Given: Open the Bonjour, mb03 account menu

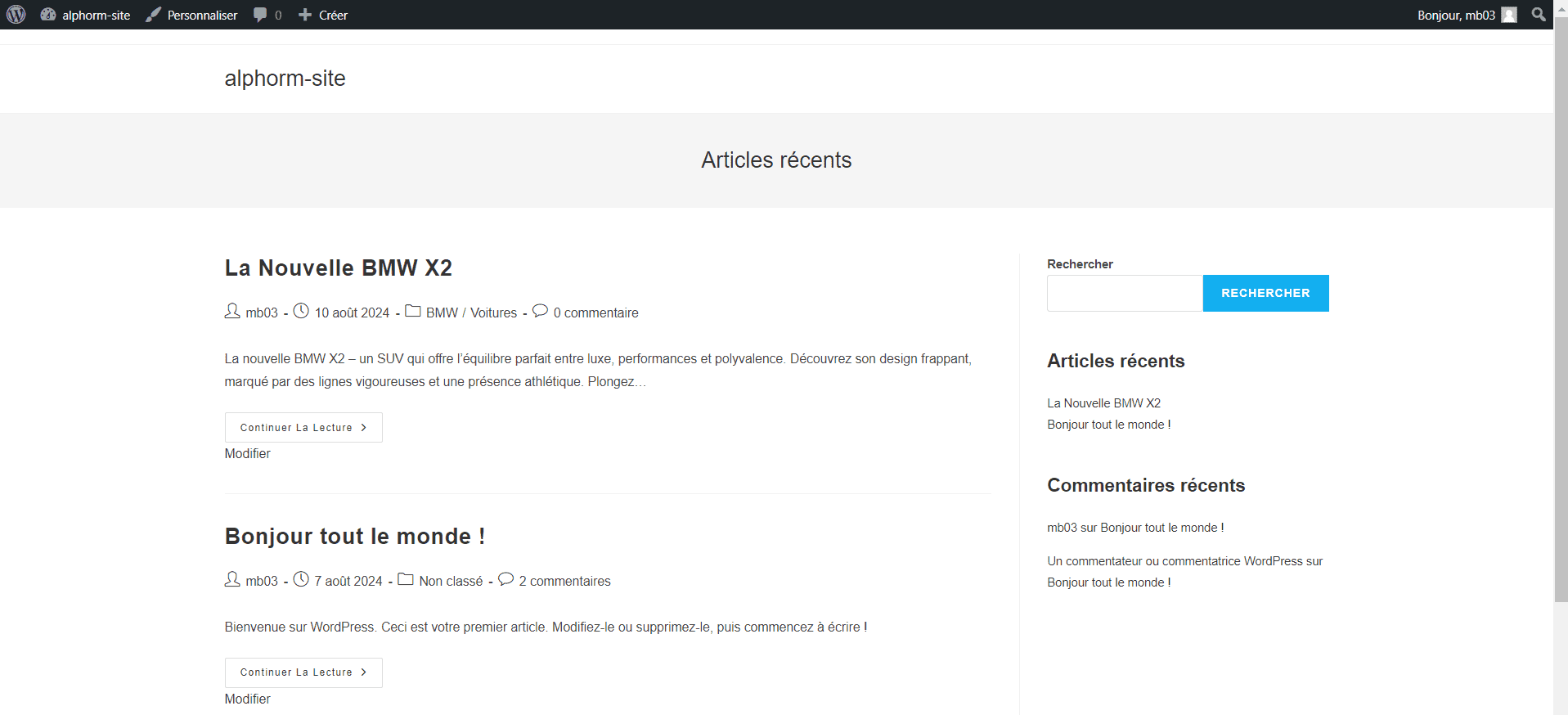Looking at the screenshot, I should (1466, 15).
